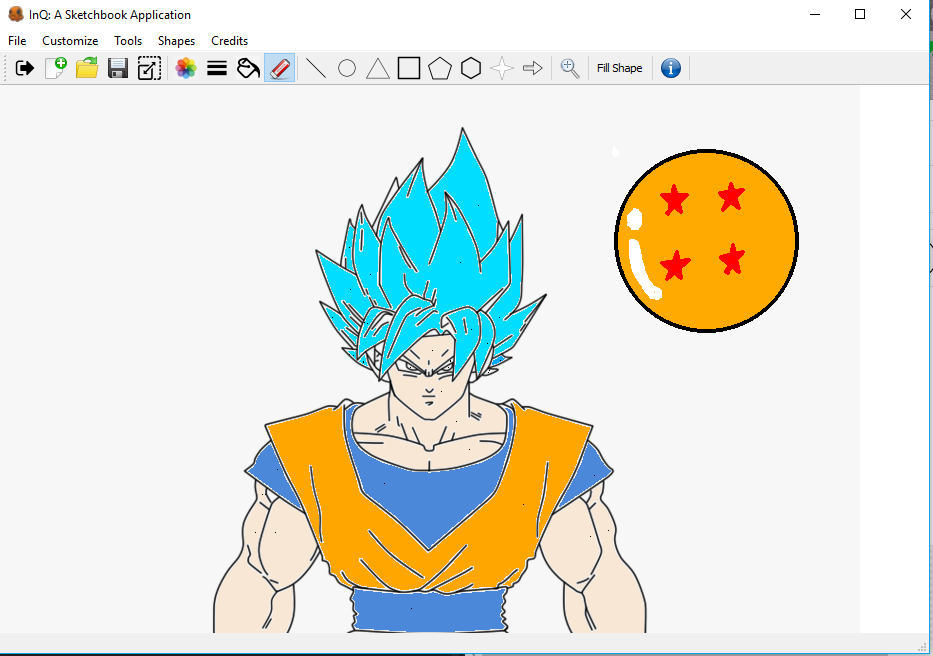
Task: Toggle the Fill Shape option
Action: click(x=619, y=68)
